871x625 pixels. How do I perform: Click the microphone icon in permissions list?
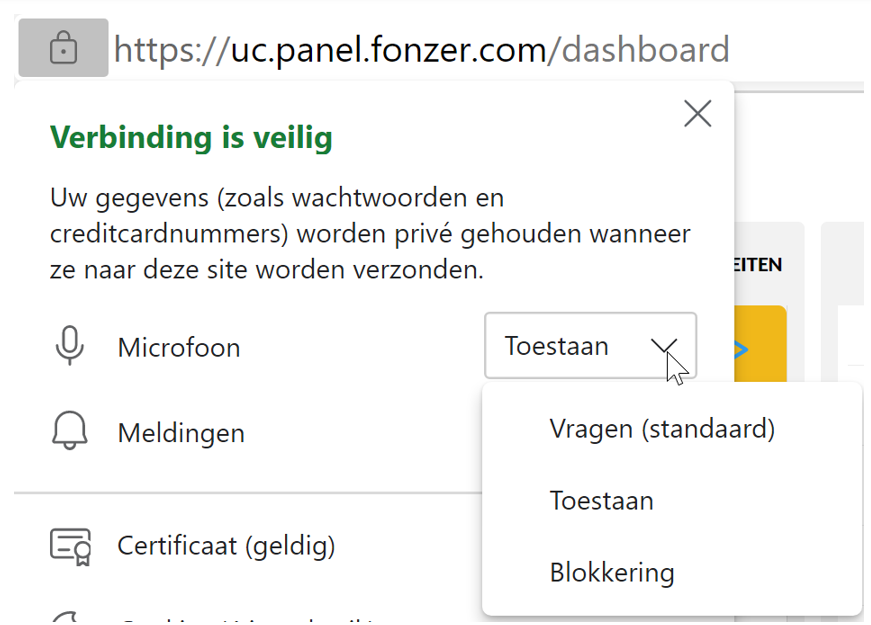click(x=70, y=346)
